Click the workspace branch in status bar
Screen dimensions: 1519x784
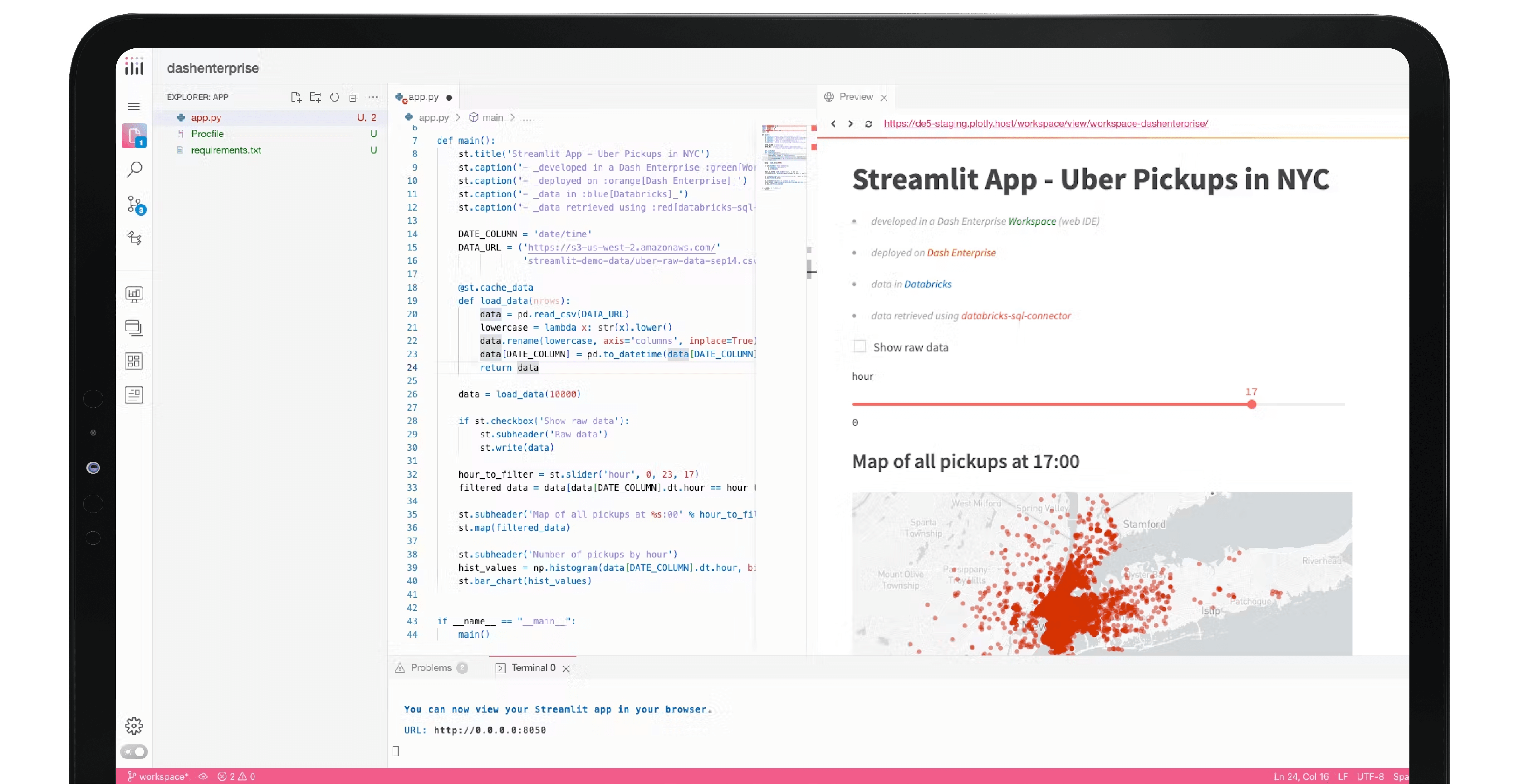tap(158, 776)
